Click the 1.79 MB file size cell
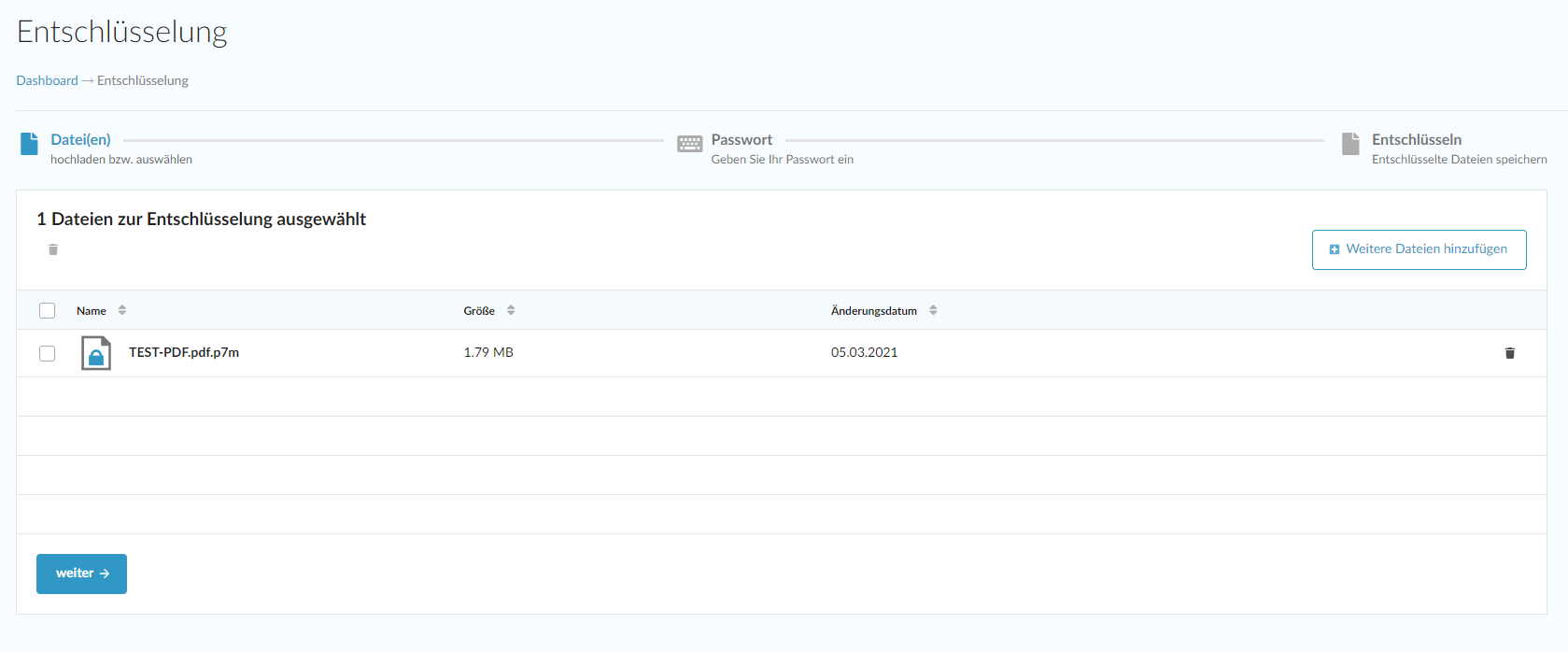 click(x=488, y=352)
